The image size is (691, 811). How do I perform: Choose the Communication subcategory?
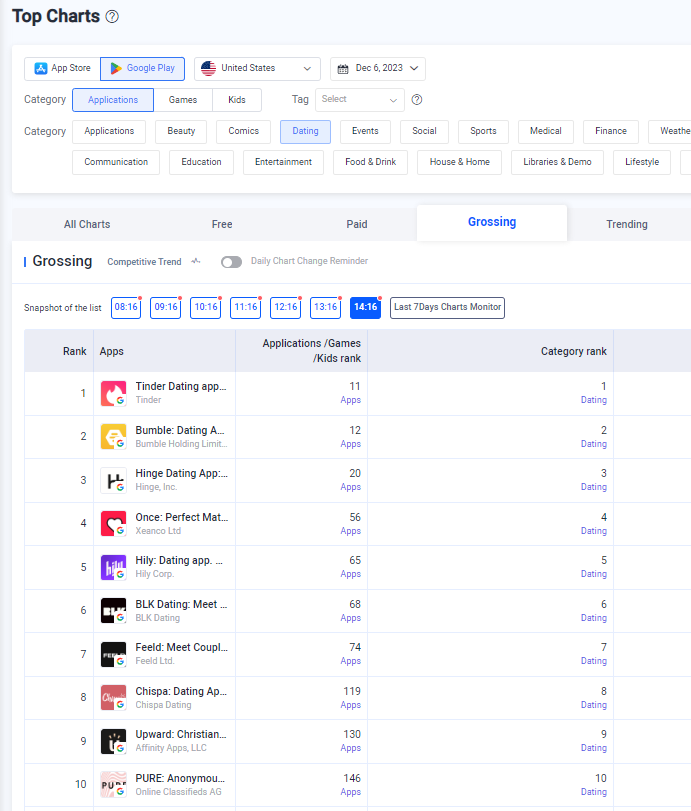[116, 162]
